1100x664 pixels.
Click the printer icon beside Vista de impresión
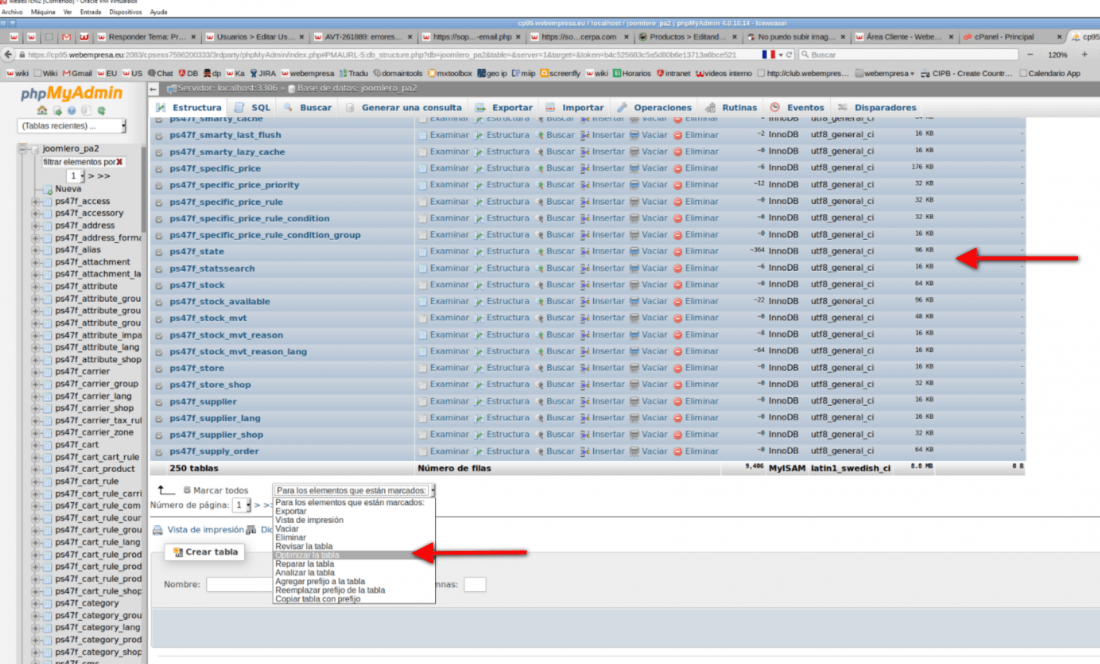(158, 530)
